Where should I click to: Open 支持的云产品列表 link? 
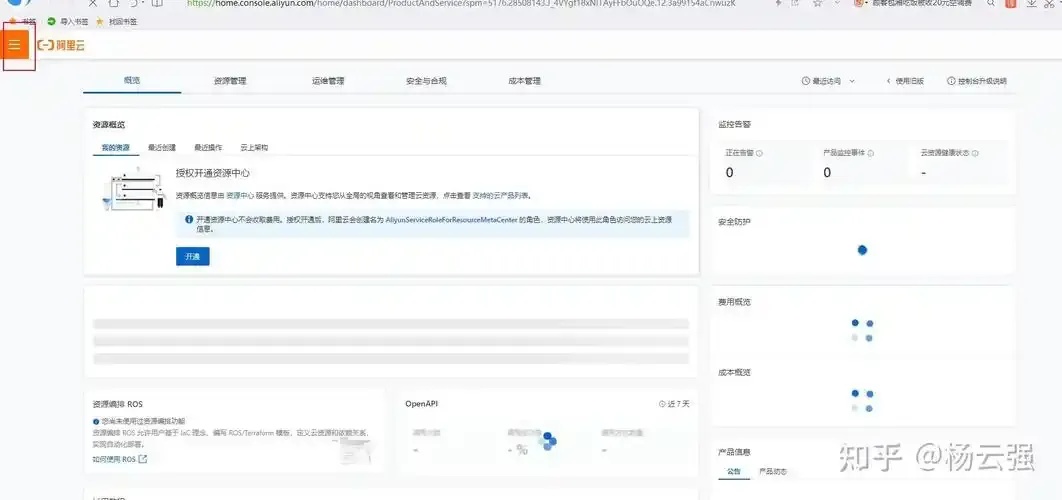[501, 195]
